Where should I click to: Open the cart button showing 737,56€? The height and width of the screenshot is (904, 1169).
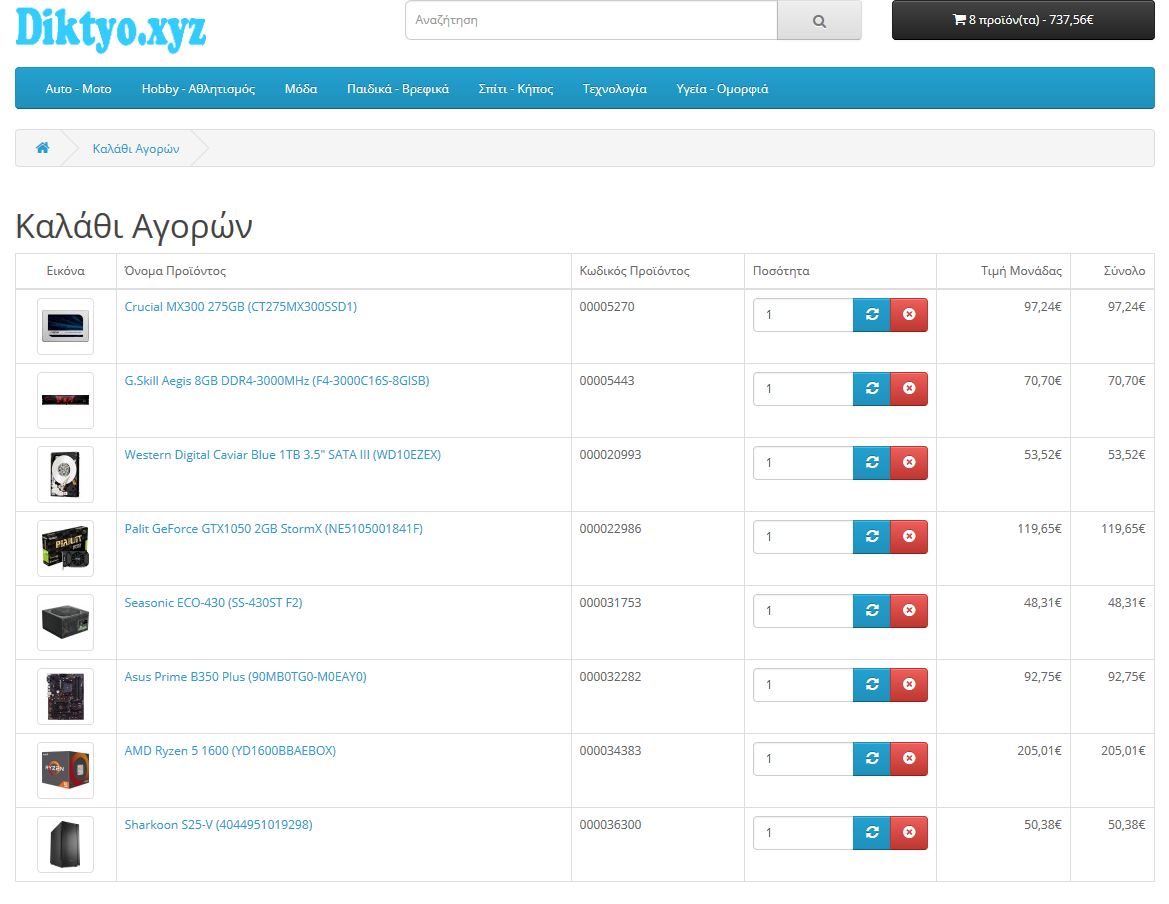pos(1023,20)
